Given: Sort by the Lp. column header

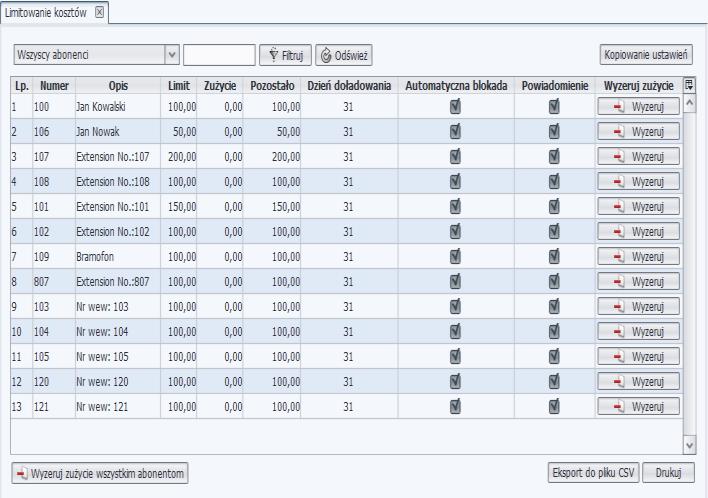Looking at the screenshot, I should [x=22, y=86].
